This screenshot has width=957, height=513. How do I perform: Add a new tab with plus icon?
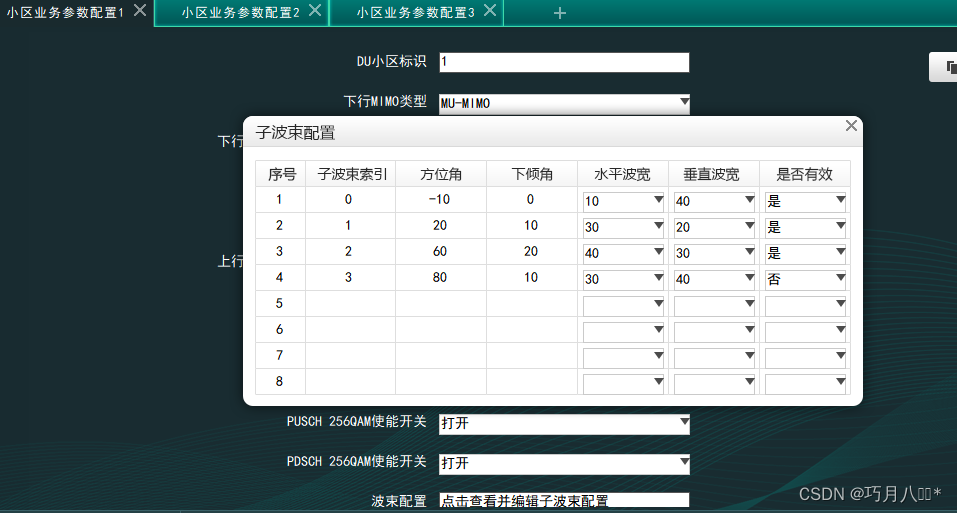pyautogui.click(x=560, y=13)
